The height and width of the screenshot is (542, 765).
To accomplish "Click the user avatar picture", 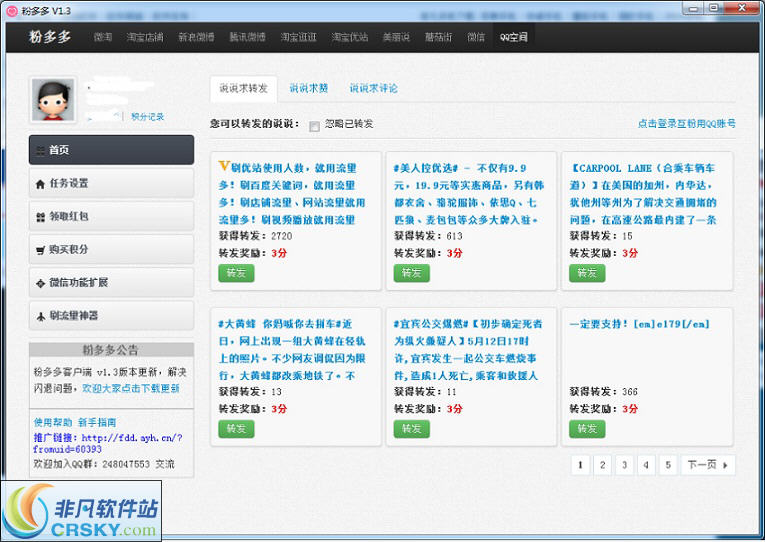I will (x=53, y=100).
